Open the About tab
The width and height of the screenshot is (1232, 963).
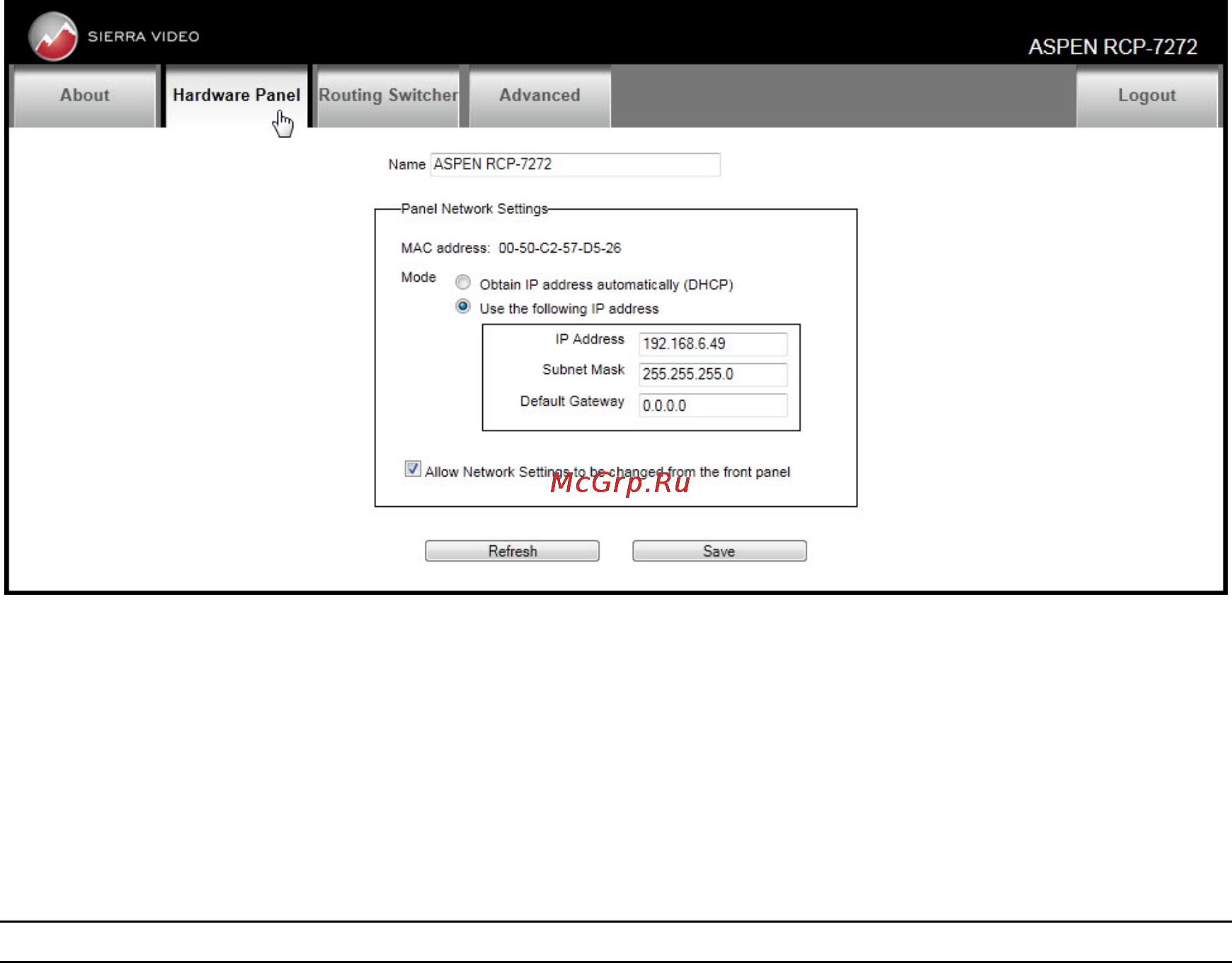point(85,96)
